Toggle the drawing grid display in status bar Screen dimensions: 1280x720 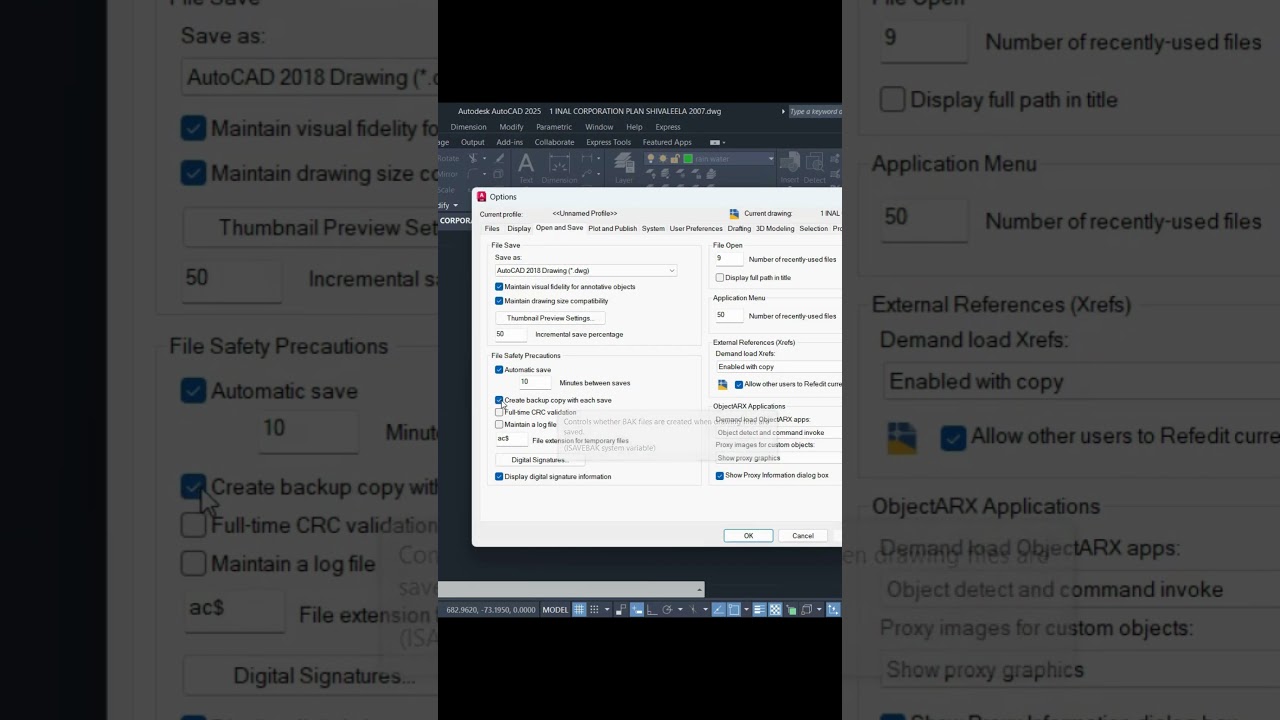tap(579, 609)
